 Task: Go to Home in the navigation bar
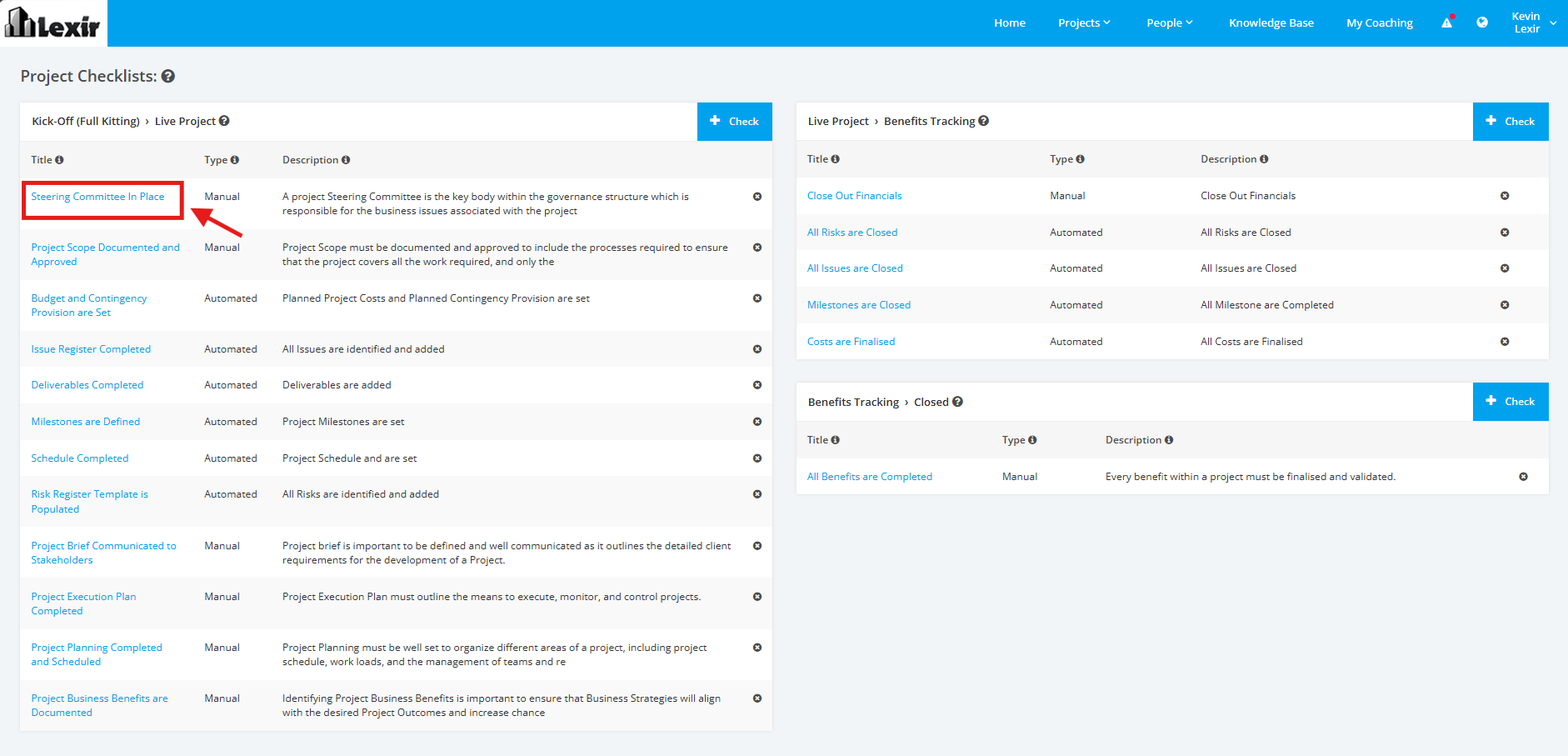tap(1010, 23)
